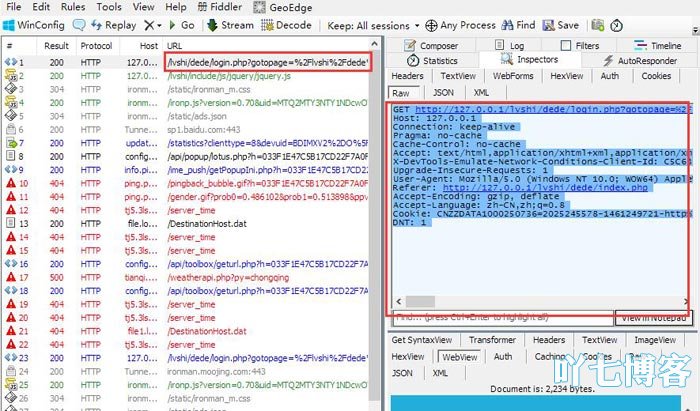Open response ImageView tab
The height and width of the screenshot is (411, 700).
click(x=655, y=340)
